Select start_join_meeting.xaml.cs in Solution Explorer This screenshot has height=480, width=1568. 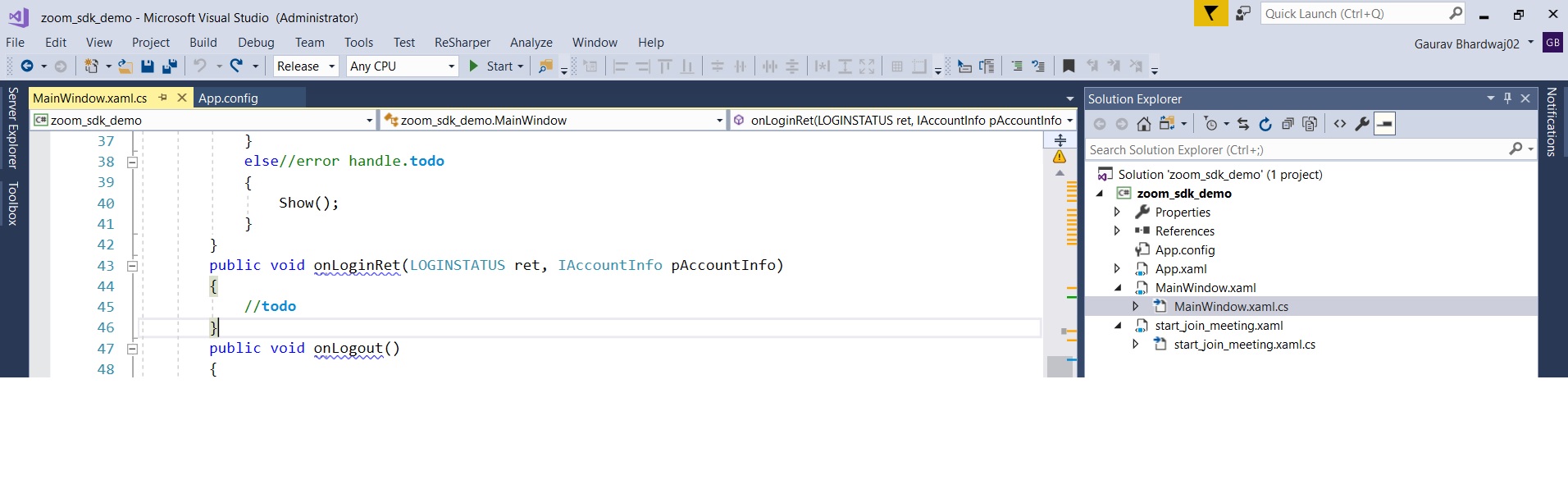click(x=1244, y=345)
